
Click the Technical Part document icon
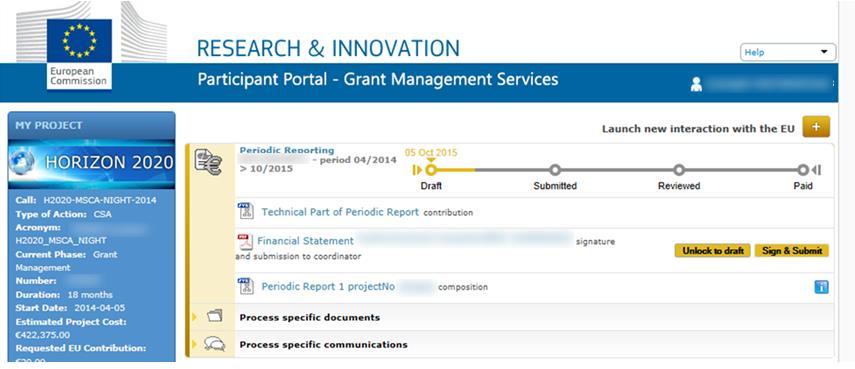click(x=246, y=211)
